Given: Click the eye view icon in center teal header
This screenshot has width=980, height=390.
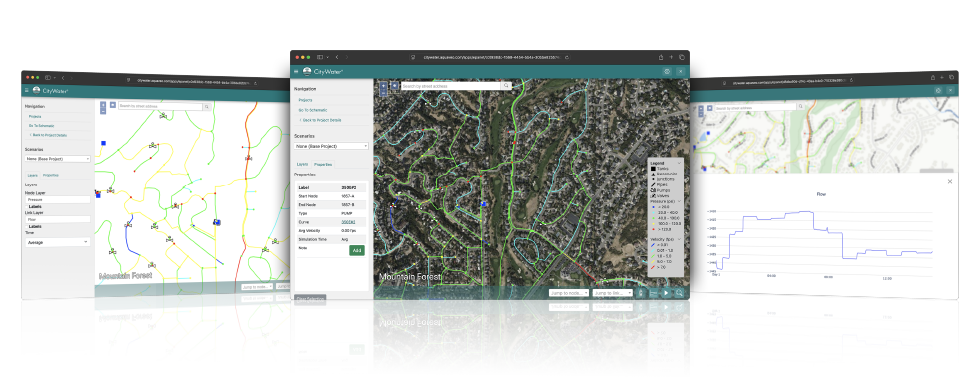Looking at the screenshot, I should pos(668,72).
